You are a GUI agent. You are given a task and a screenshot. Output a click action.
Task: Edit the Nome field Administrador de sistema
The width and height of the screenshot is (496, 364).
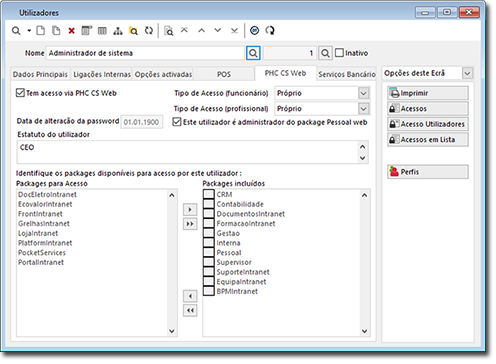pyautogui.click(x=145, y=53)
